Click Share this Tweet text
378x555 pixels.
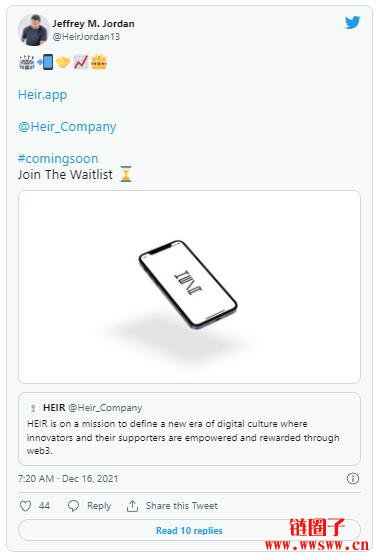[182, 506]
